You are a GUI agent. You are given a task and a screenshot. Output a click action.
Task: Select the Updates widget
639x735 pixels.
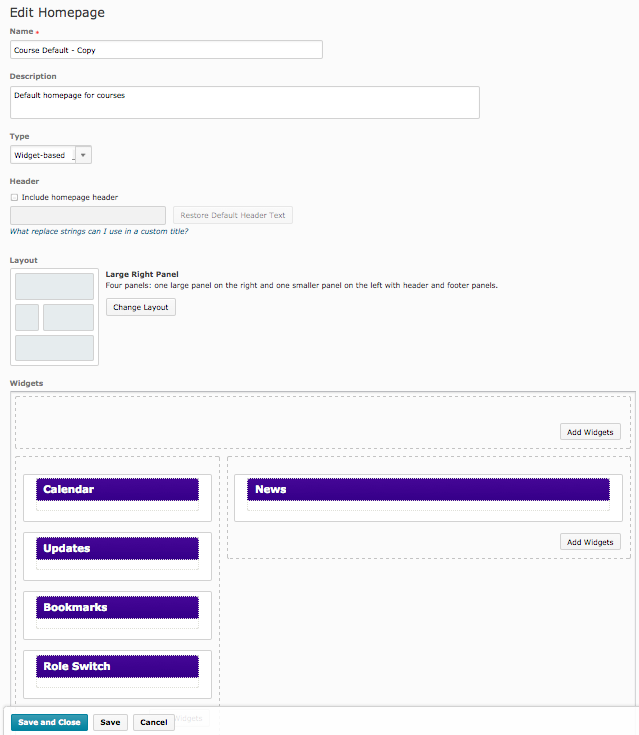(117, 549)
